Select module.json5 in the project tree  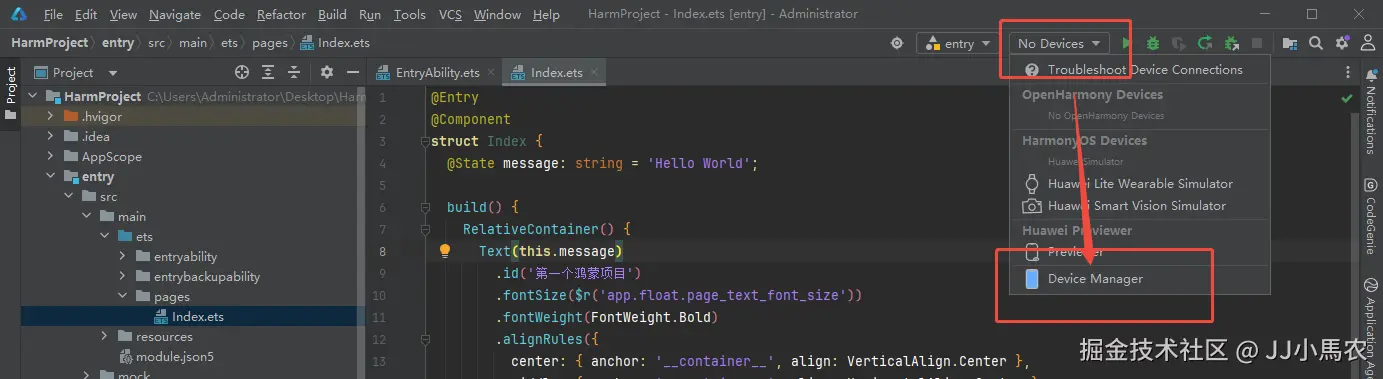[175, 357]
